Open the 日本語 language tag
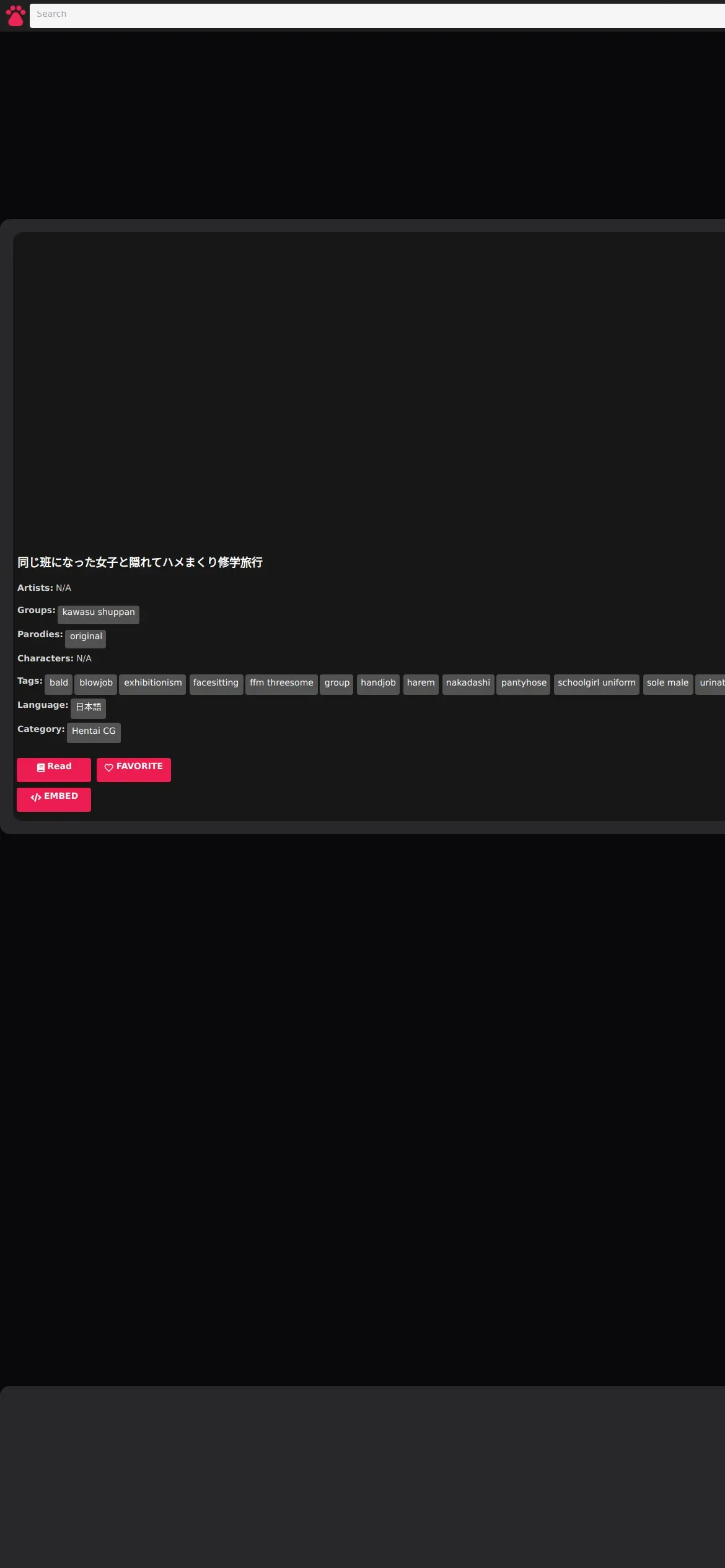 click(88, 708)
